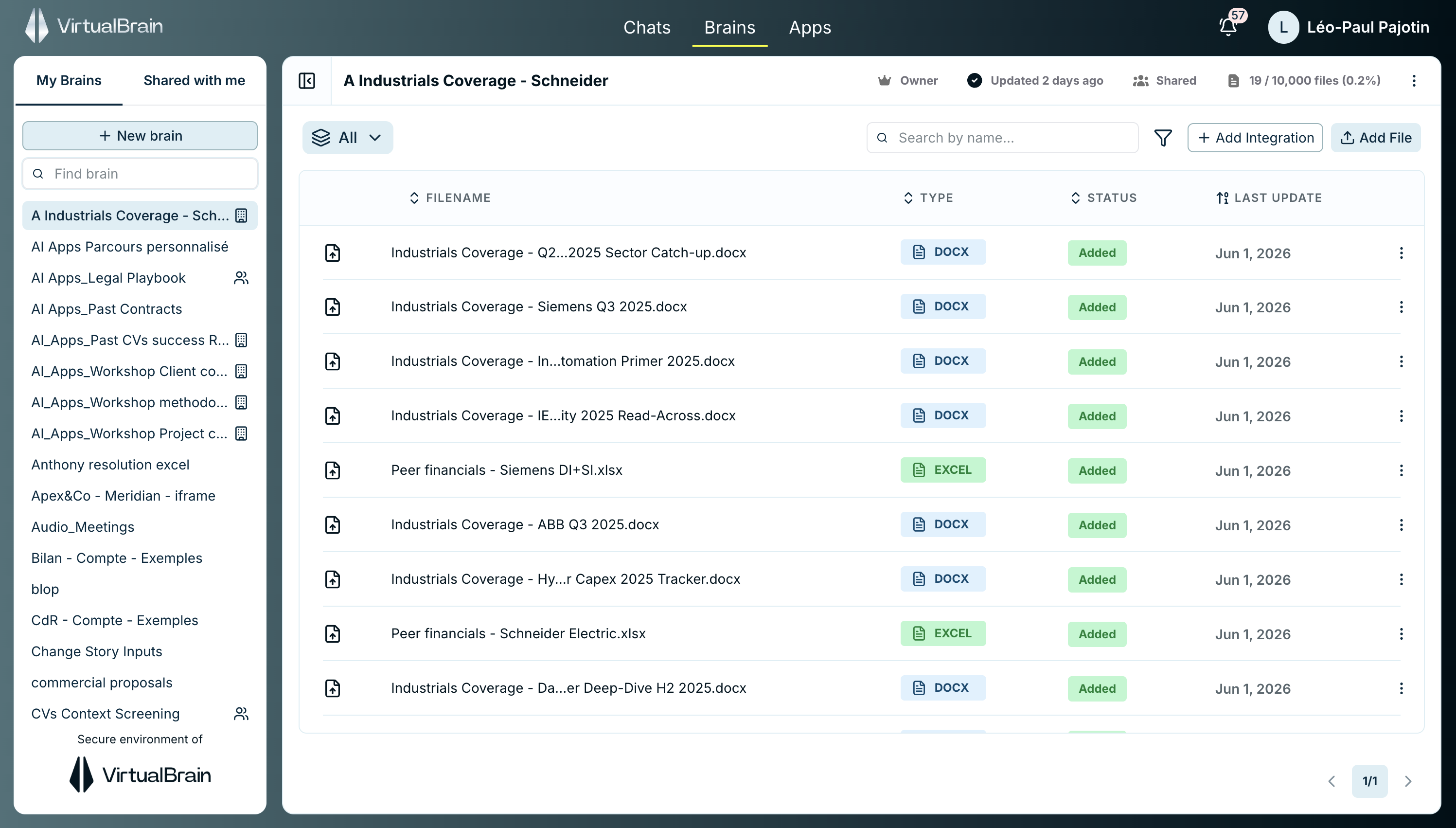Select A Industrials Coverage - Sch... brain

pyautogui.click(x=140, y=216)
